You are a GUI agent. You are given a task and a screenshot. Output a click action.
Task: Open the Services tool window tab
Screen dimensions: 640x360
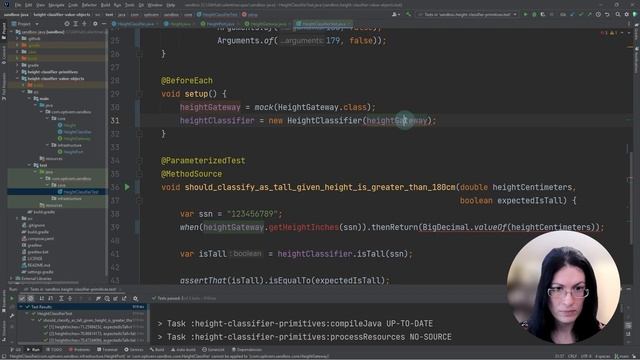click(x=133, y=349)
